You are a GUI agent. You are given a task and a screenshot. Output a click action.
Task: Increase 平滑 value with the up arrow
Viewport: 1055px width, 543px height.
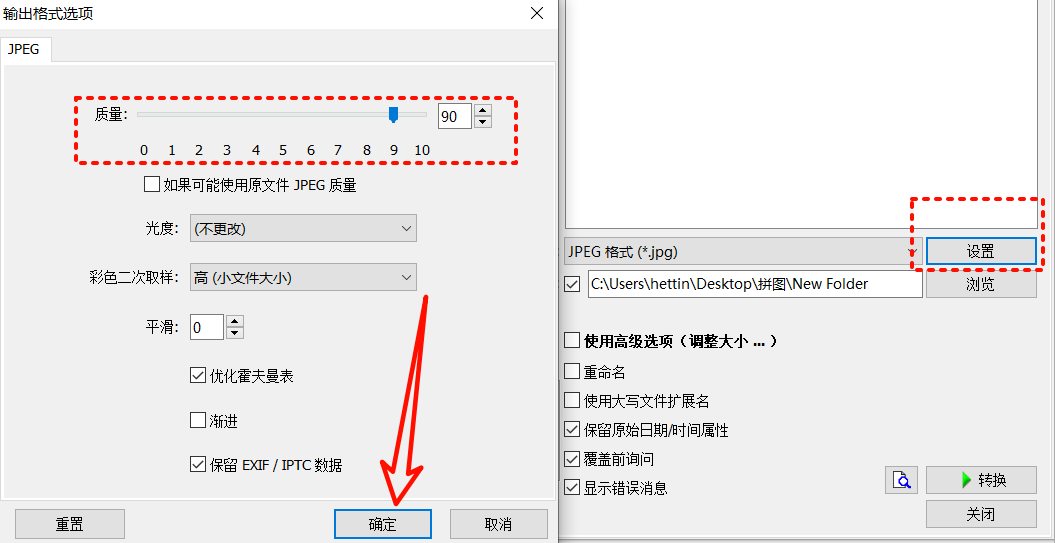pos(234,322)
